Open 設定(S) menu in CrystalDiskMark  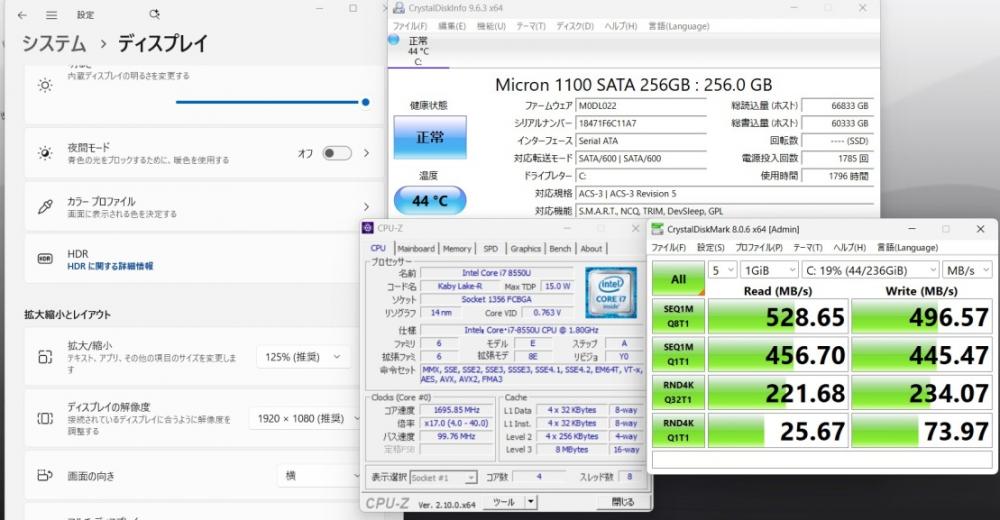pos(710,248)
